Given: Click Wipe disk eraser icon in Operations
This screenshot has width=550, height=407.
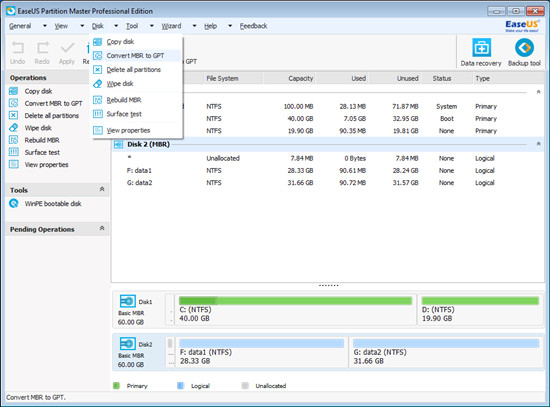Looking at the screenshot, I should [x=14, y=128].
